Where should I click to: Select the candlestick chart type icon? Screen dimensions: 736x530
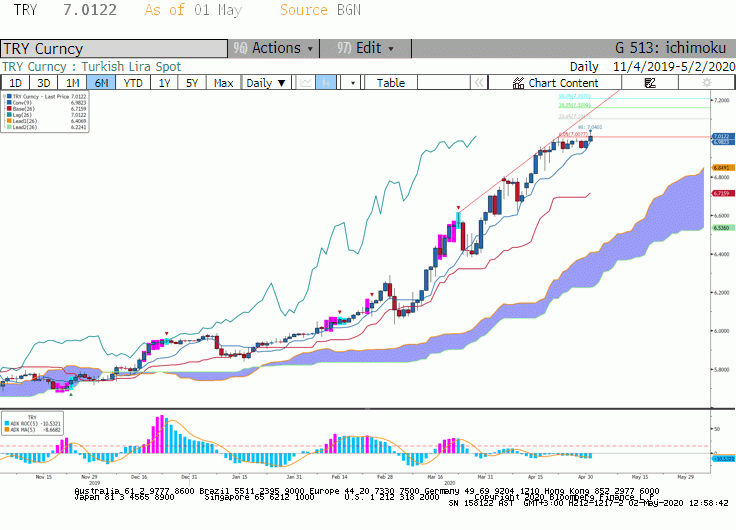pos(326,83)
